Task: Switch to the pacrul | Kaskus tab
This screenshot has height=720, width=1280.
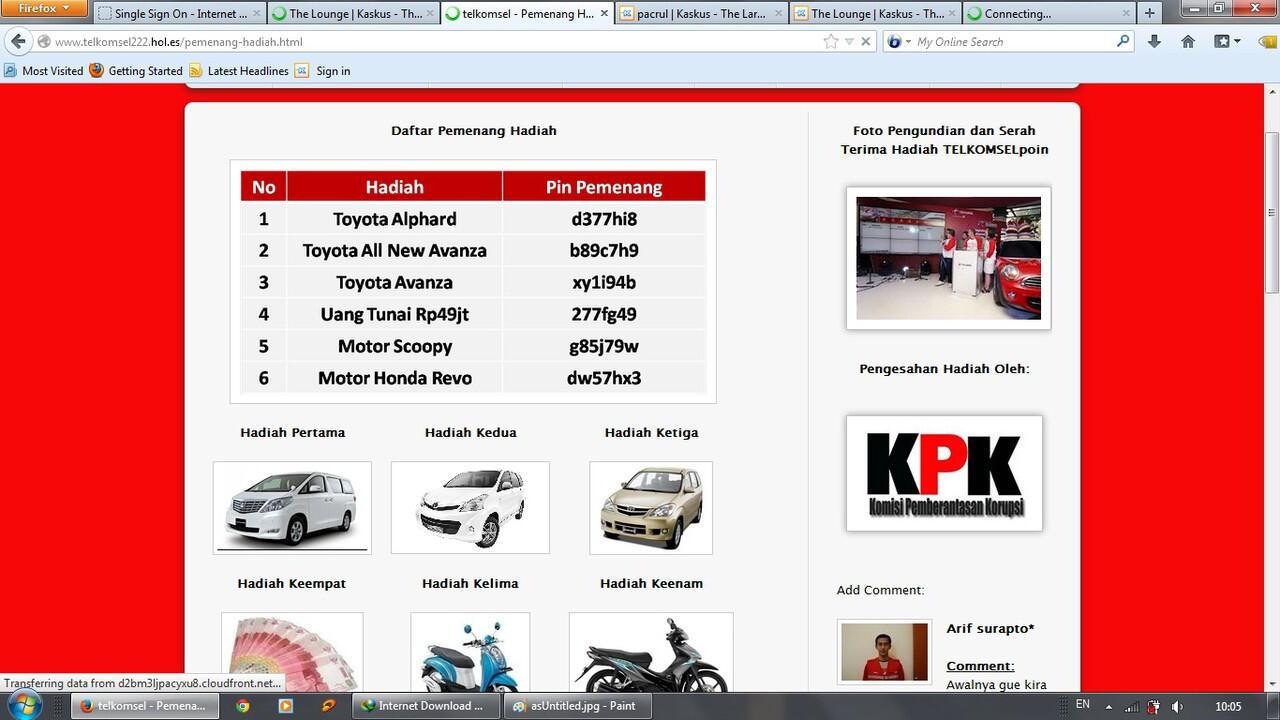Action: (x=701, y=14)
